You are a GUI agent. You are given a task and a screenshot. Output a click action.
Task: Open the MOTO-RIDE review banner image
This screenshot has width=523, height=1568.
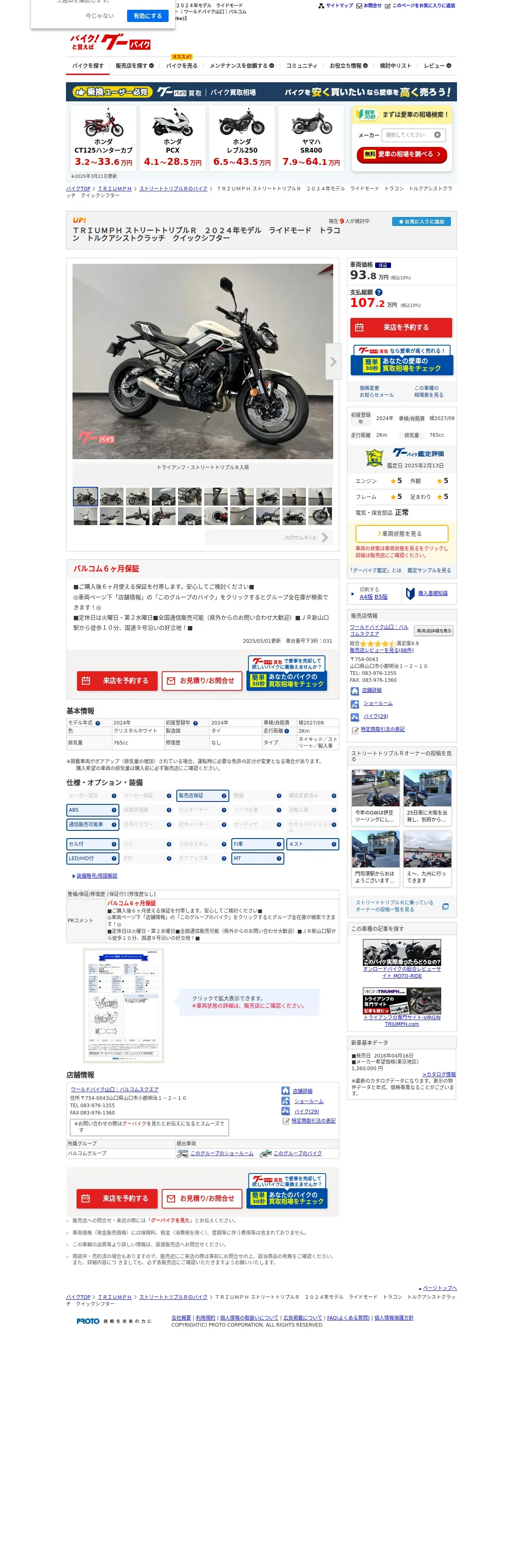402,952
